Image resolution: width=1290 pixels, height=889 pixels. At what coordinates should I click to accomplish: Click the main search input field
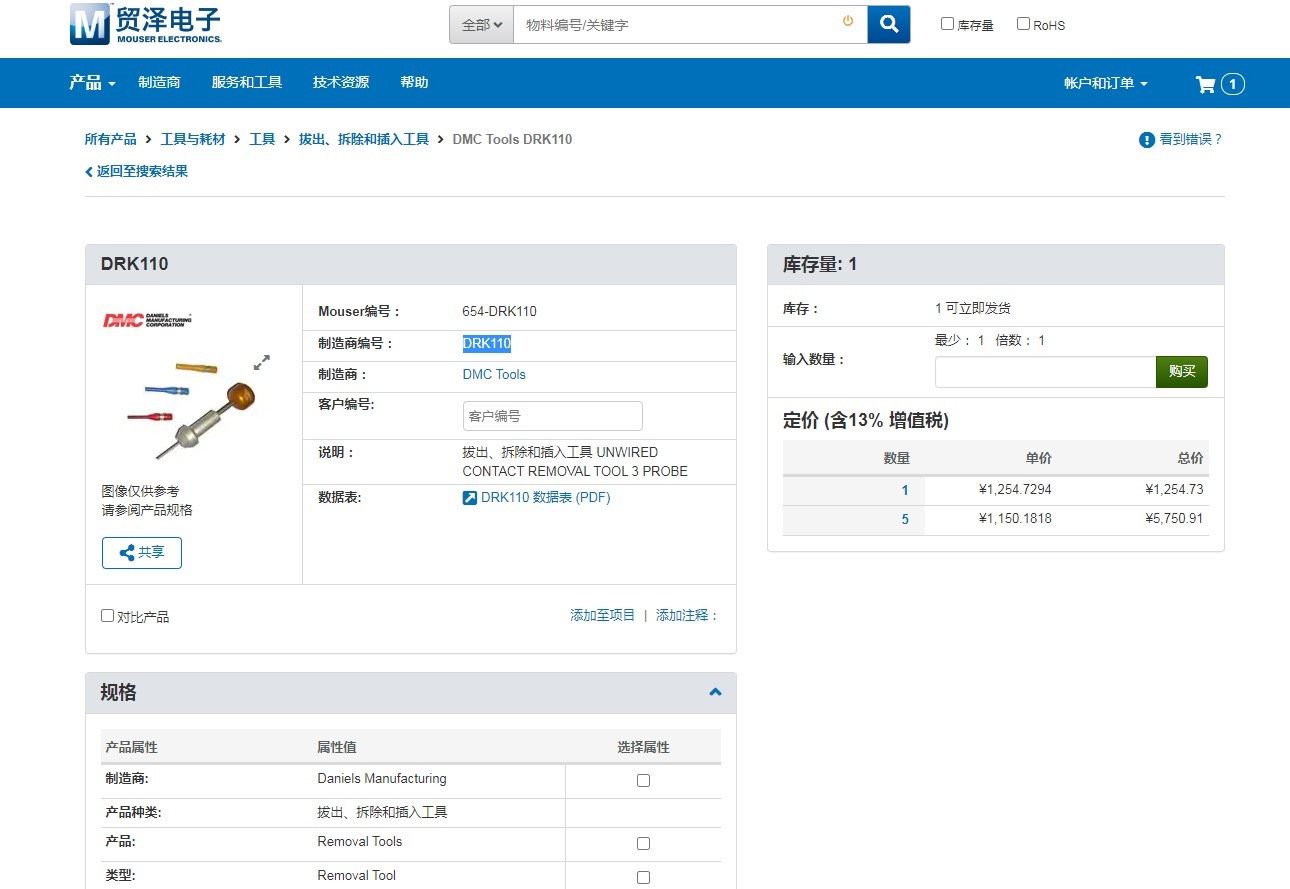pyautogui.click(x=690, y=24)
